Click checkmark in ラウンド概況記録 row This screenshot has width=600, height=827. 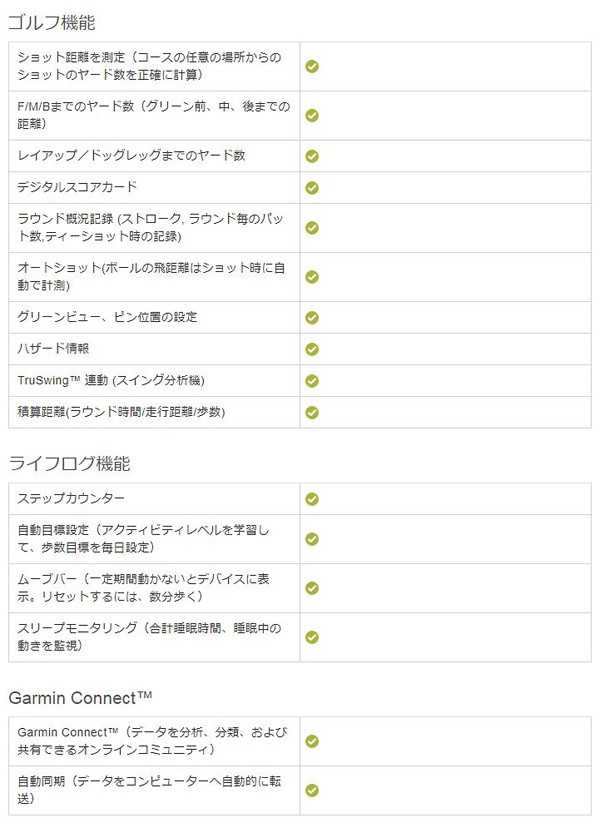point(312,228)
